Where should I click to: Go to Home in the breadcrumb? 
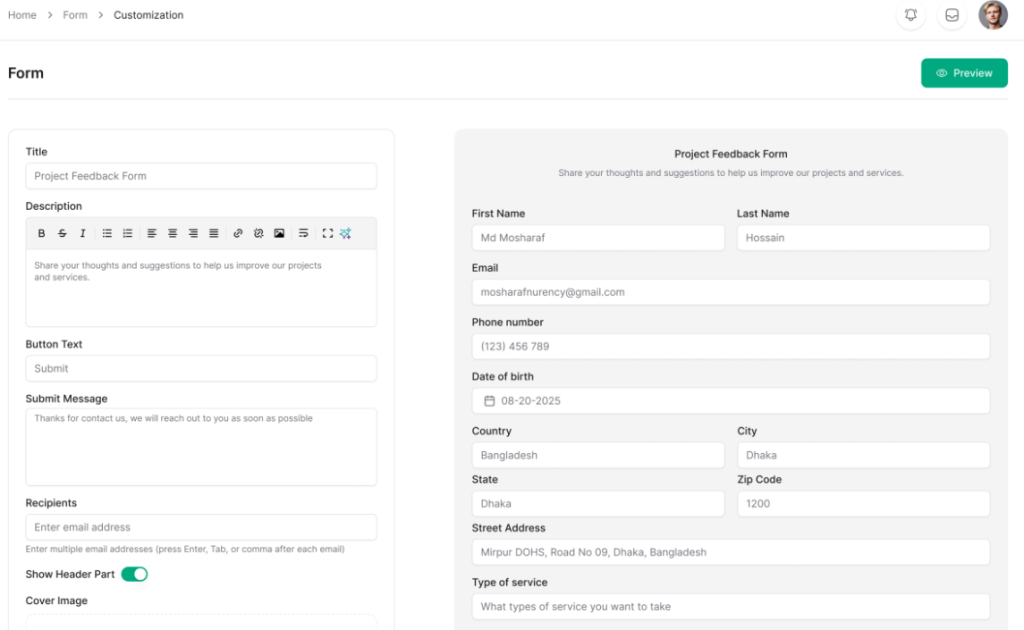(22, 15)
